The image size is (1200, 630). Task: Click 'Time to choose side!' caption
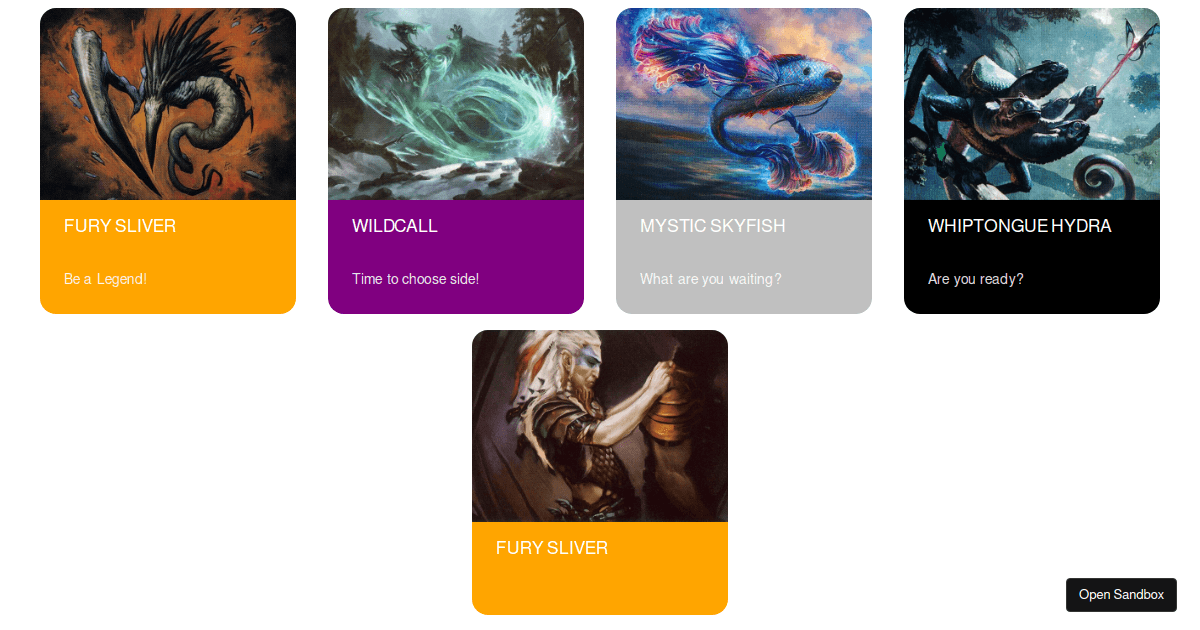pyautogui.click(x=416, y=279)
